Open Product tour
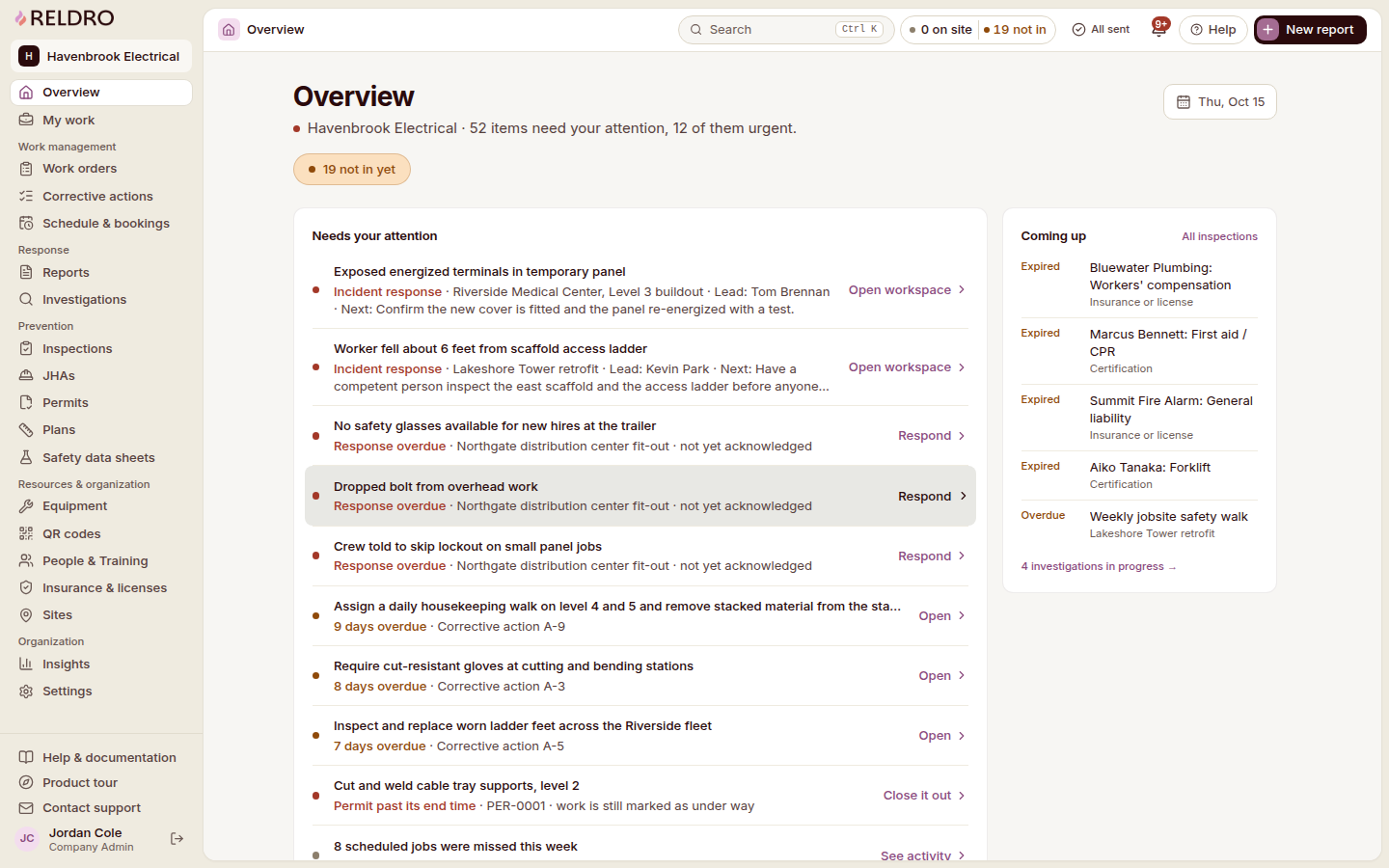This screenshot has width=1389, height=868. [101, 782]
